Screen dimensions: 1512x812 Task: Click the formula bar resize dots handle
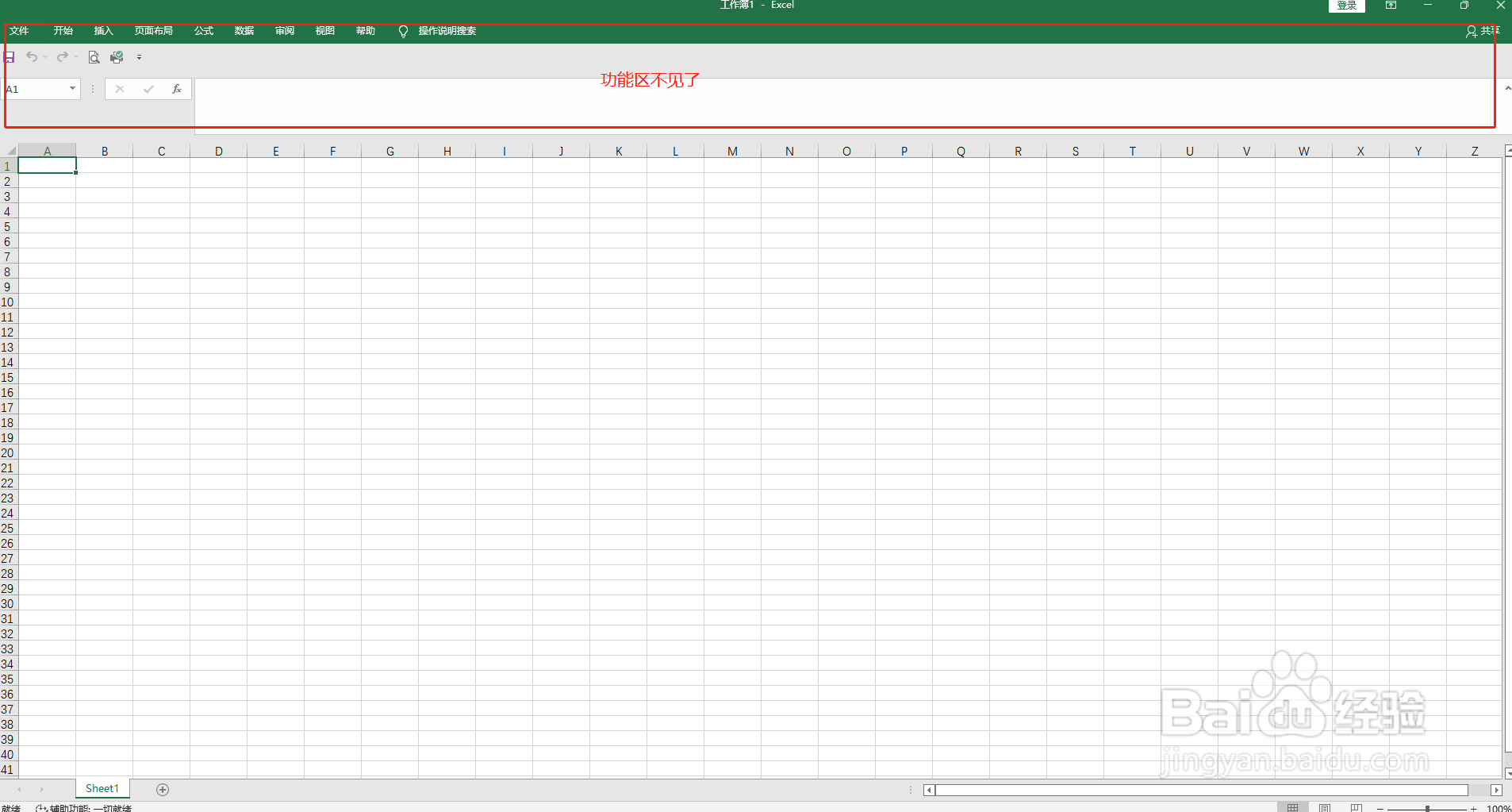(93, 89)
